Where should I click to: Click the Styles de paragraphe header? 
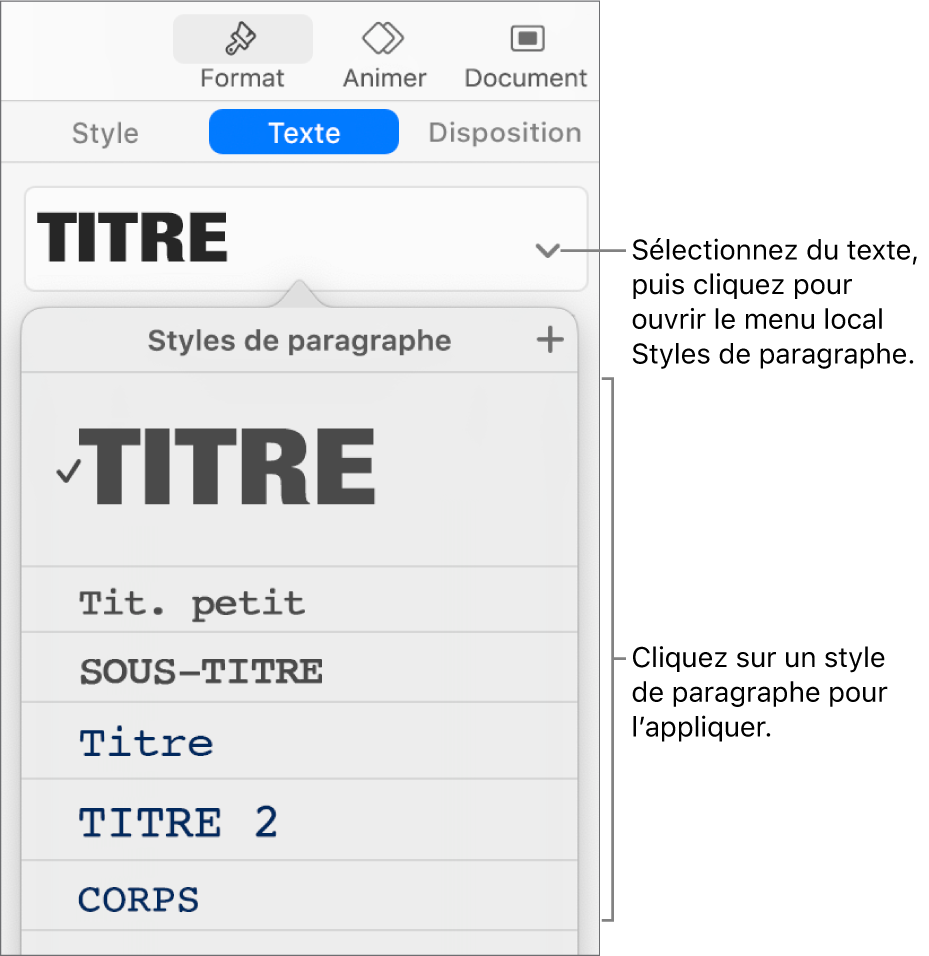click(x=299, y=341)
